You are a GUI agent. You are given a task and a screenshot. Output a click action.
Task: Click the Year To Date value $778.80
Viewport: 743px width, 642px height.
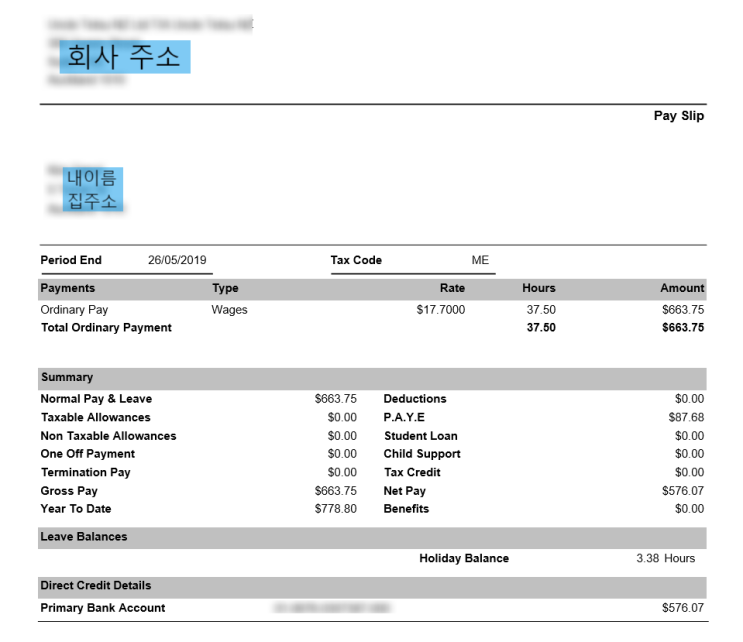(335, 509)
